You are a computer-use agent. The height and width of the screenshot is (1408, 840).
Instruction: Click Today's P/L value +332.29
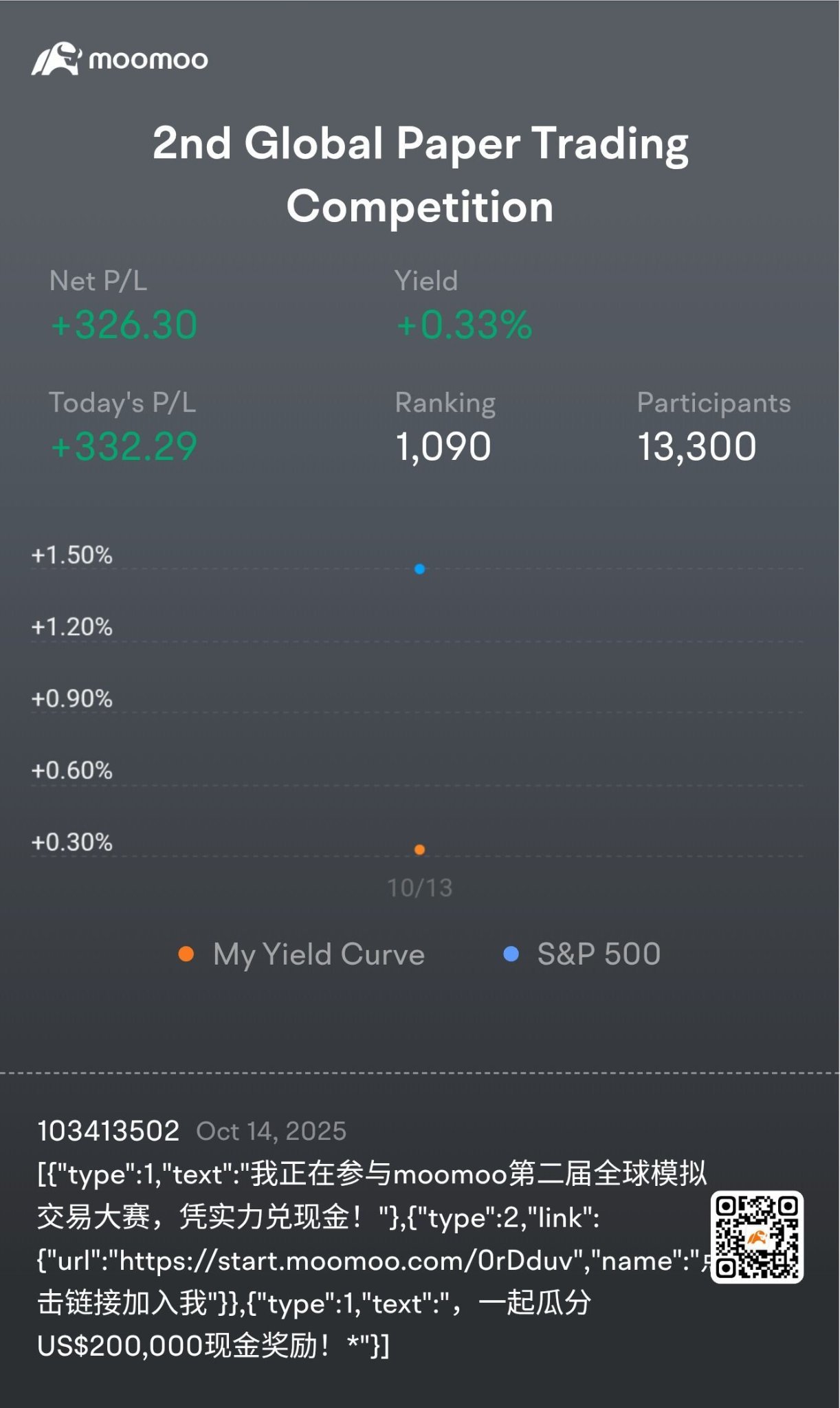click(124, 446)
